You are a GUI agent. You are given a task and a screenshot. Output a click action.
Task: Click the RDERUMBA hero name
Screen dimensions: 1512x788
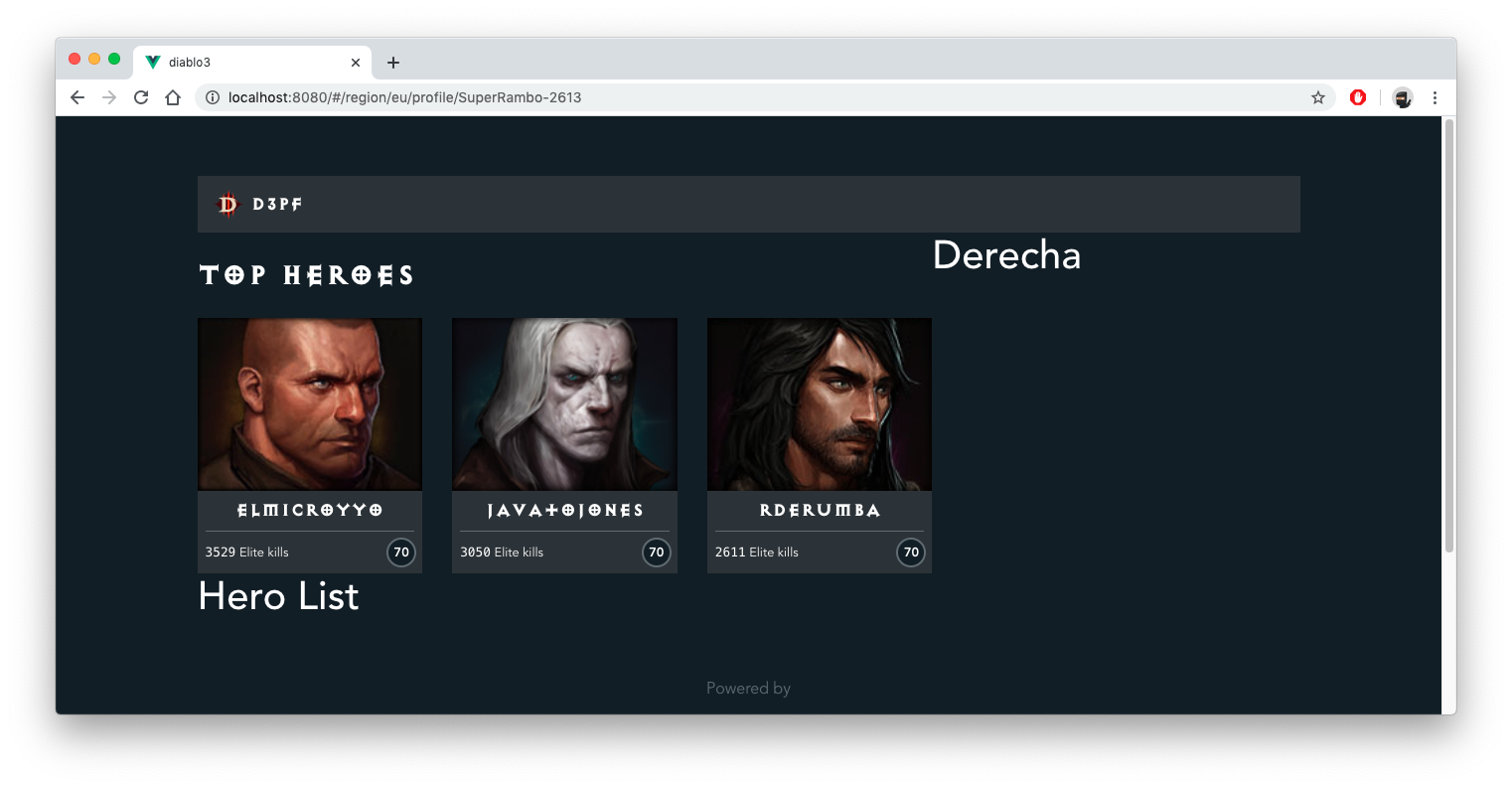tap(820, 511)
